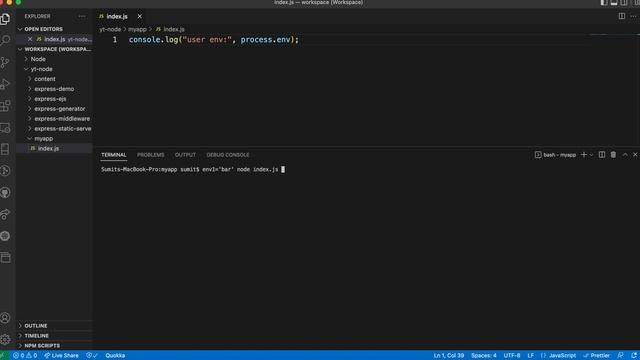The height and width of the screenshot is (360, 640).
Task: Open the Search view in activity bar
Action: tap(5, 40)
